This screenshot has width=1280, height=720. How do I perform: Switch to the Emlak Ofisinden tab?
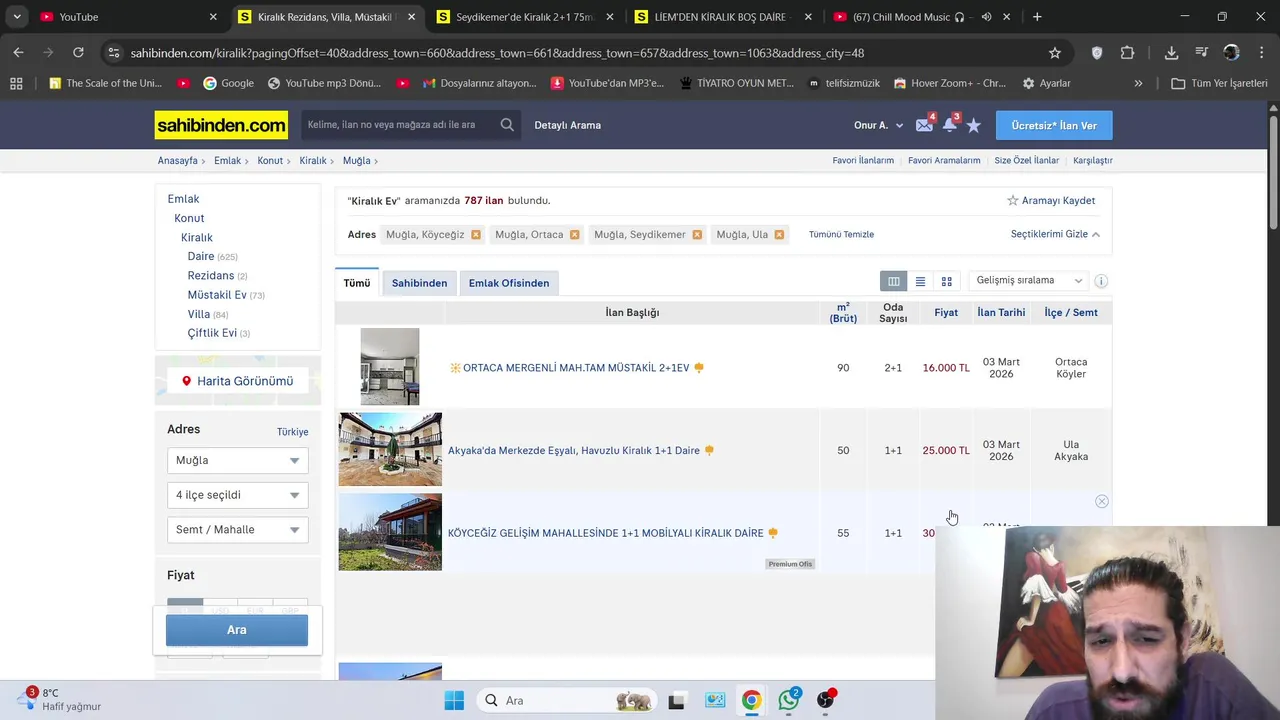[509, 283]
